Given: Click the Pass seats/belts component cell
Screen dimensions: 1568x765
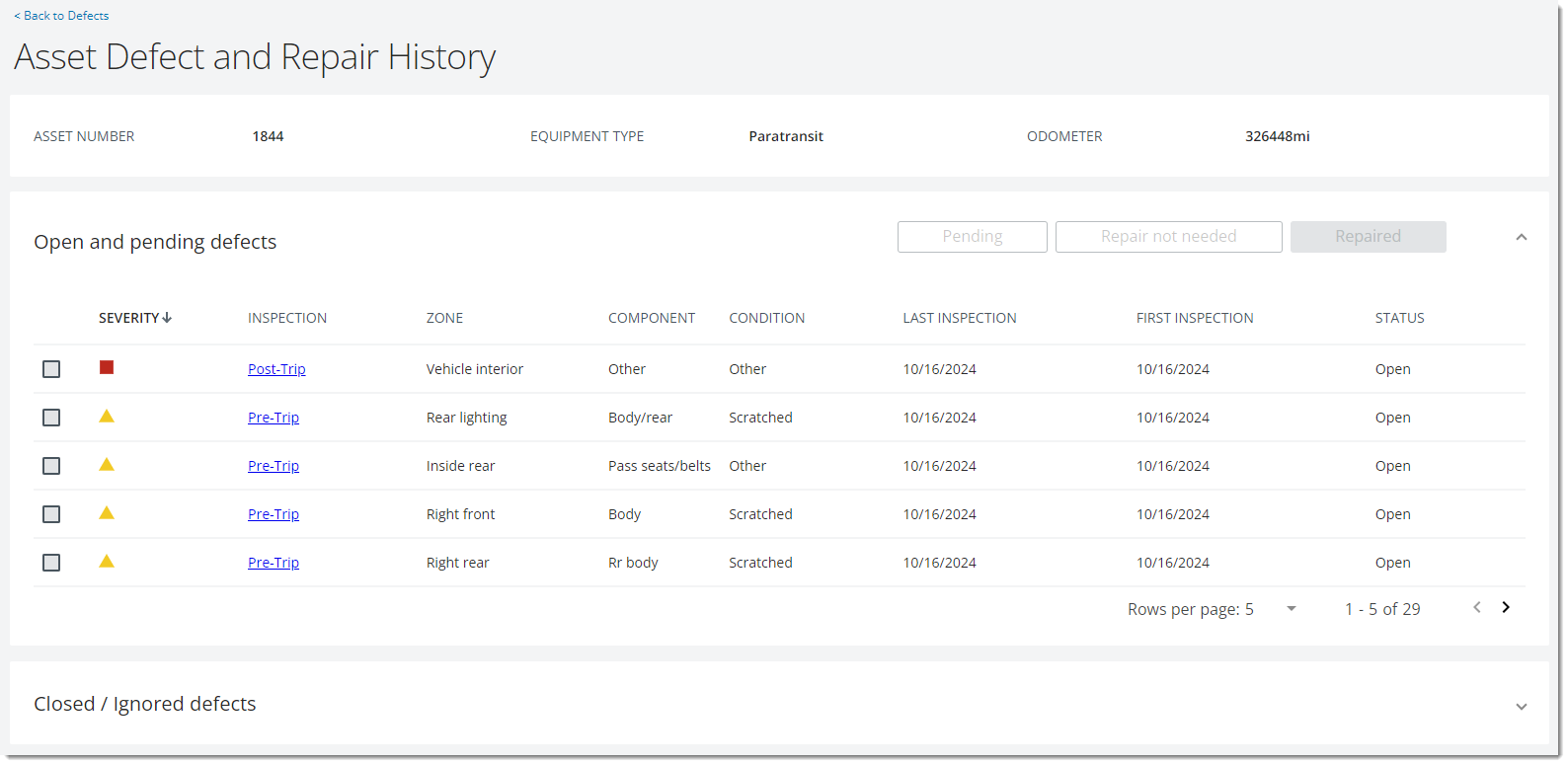Looking at the screenshot, I should click(660, 466).
